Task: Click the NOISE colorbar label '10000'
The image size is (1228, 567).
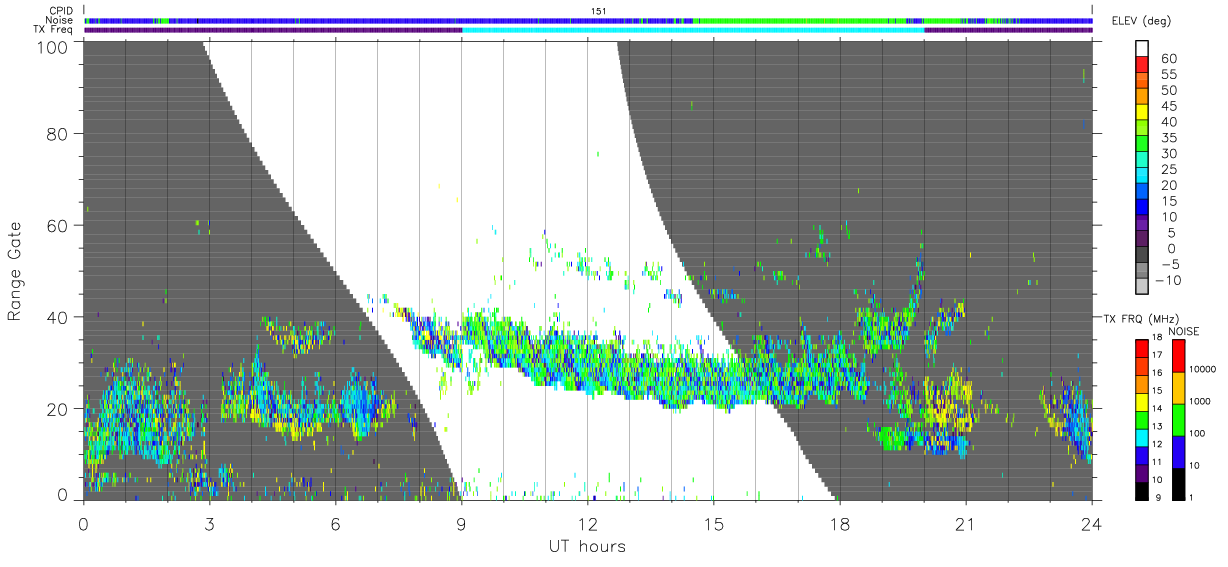Action: point(1202,369)
